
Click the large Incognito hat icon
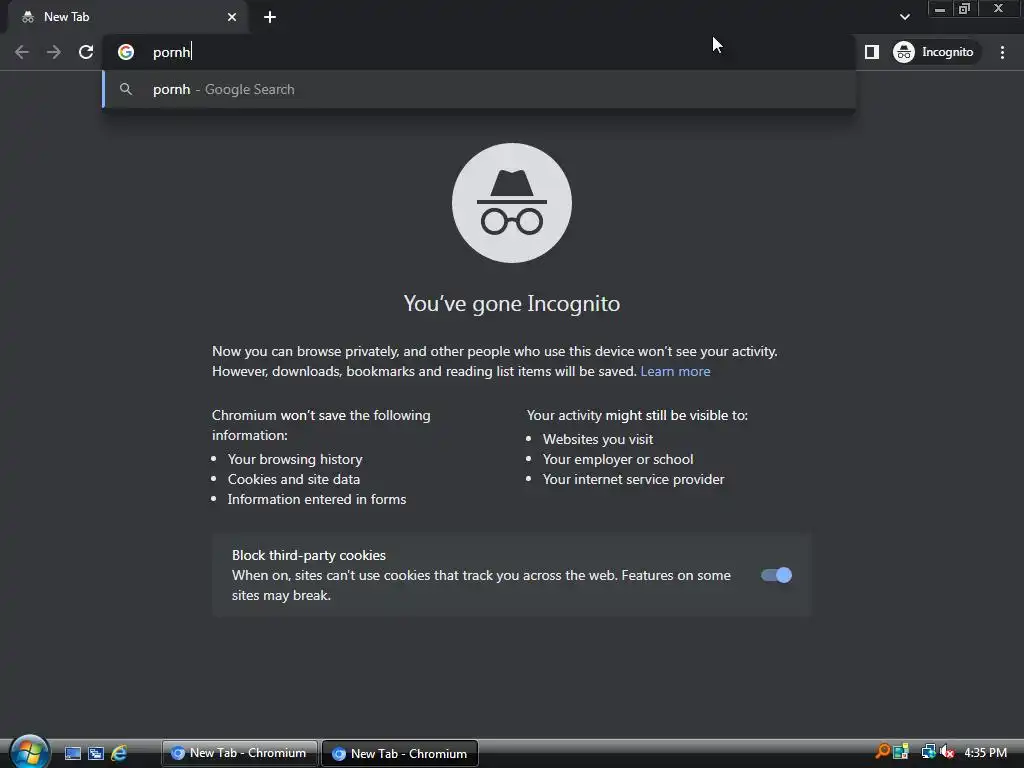tap(512, 203)
